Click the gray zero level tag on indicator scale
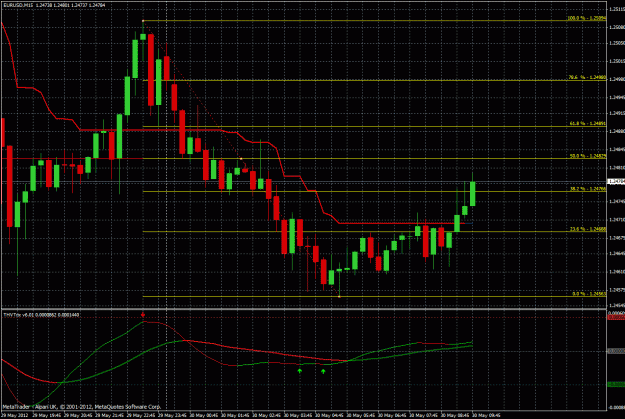 [616, 351]
